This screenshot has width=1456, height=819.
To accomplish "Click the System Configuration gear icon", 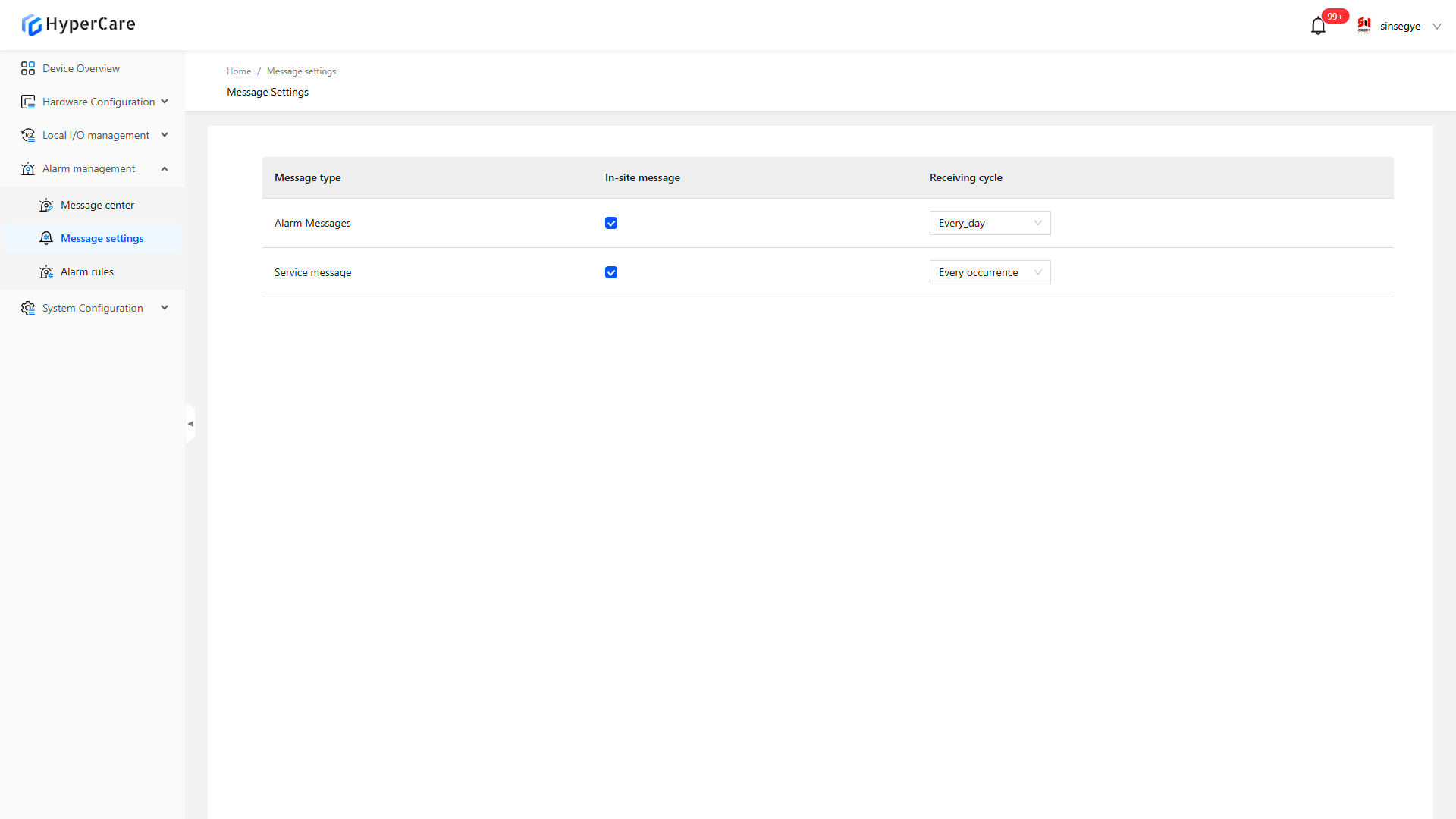I will pos(28,308).
